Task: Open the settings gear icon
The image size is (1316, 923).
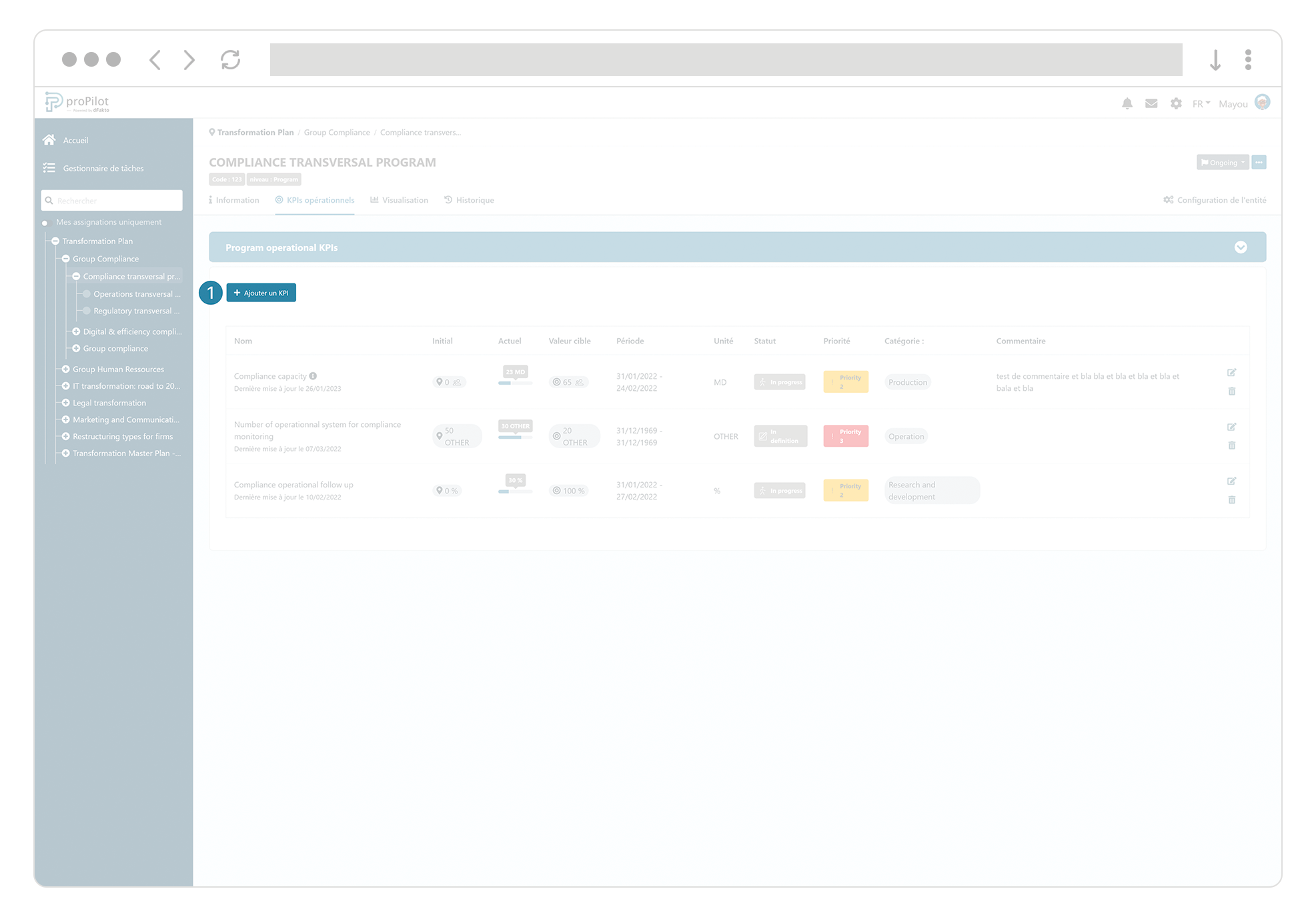Action: tap(1176, 103)
